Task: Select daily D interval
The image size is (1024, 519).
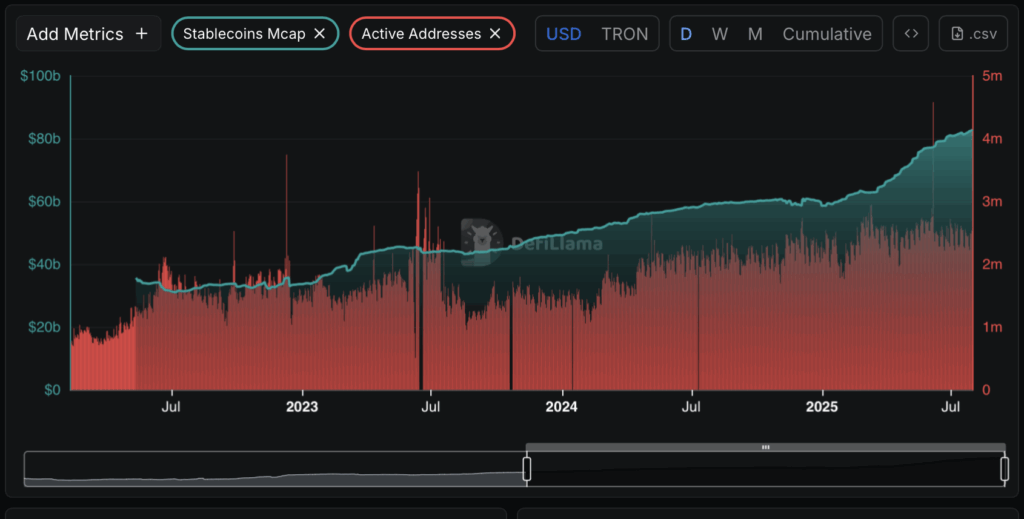Action: coord(686,34)
